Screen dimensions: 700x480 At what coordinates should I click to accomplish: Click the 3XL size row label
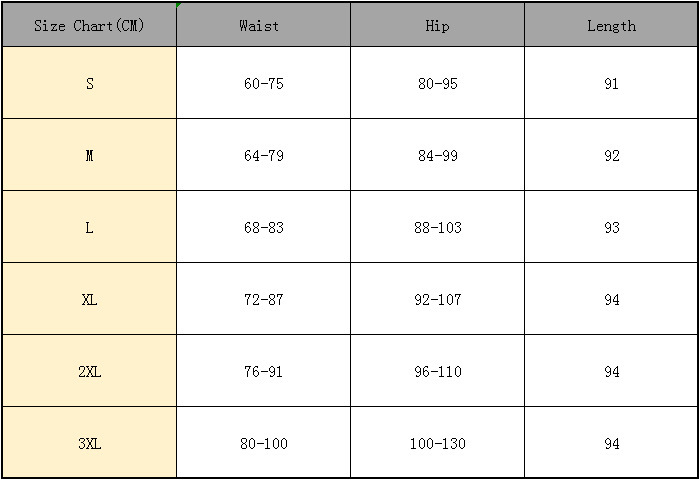click(x=89, y=444)
